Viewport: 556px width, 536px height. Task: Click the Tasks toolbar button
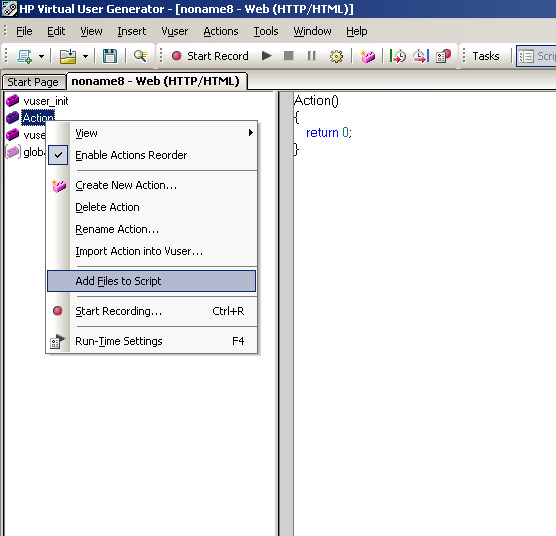point(485,56)
